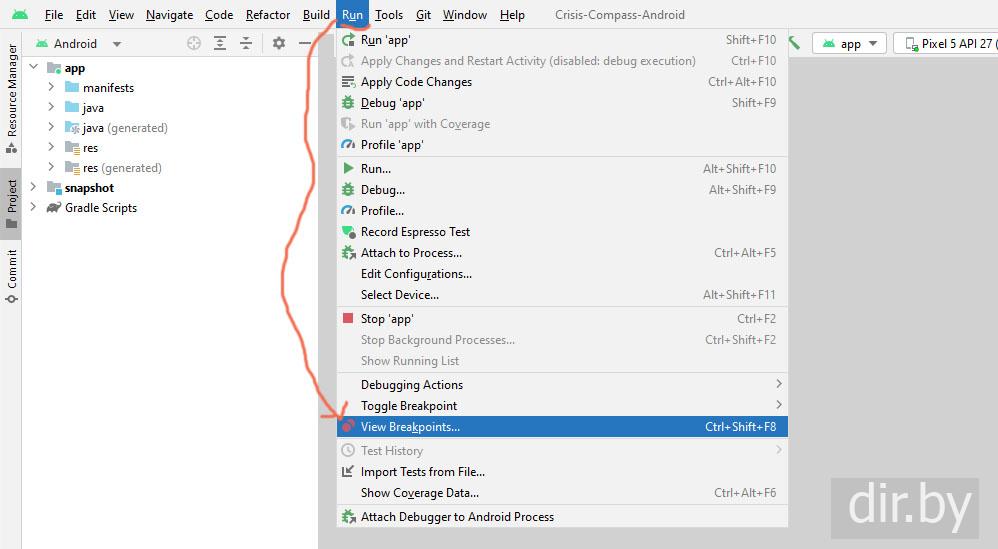Expand the java folder

pyautogui.click(x=52, y=107)
